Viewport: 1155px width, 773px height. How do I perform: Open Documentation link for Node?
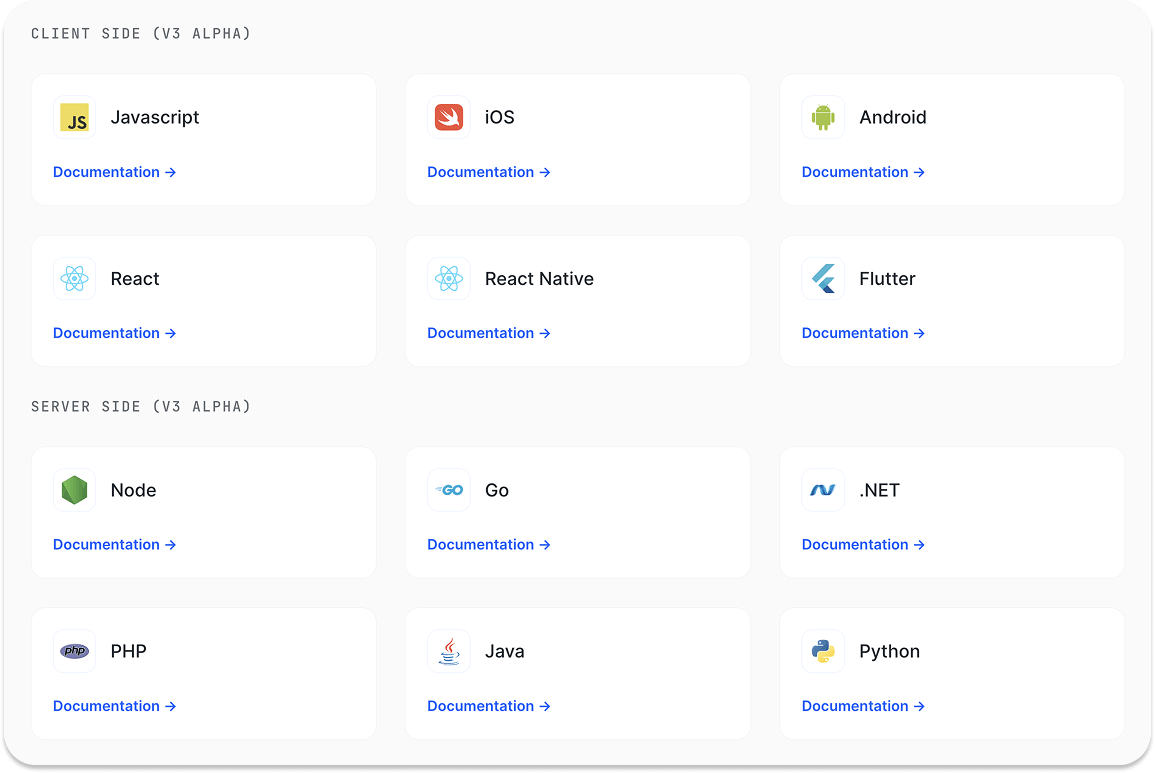pos(114,545)
